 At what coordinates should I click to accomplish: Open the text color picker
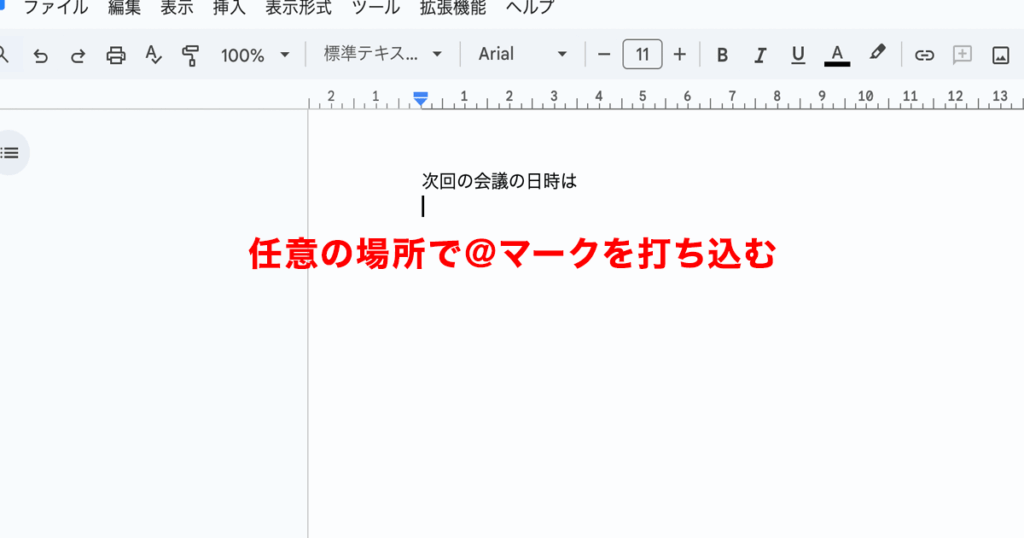click(837, 55)
